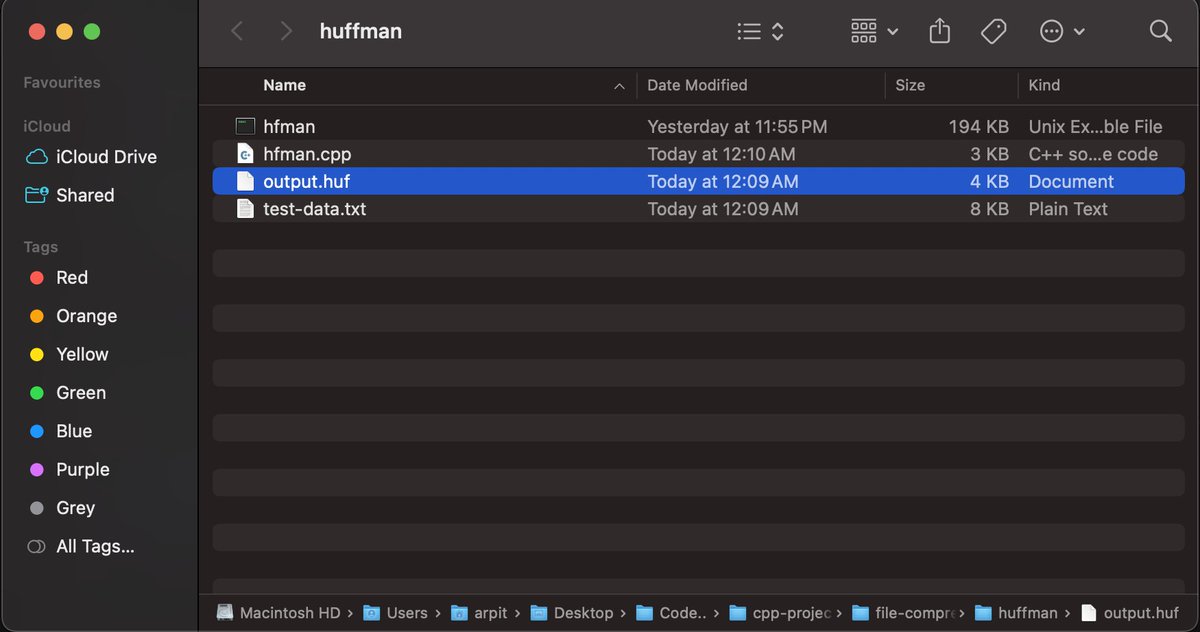Click the Kind value C++ so…e code
Image resolution: width=1200 pixels, height=632 pixels.
pos(1093,154)
